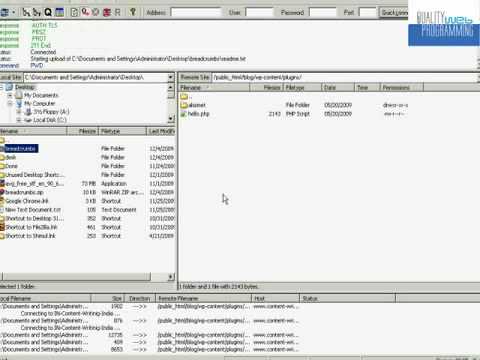Open the Local Site path dropdown

coord(171,77)
